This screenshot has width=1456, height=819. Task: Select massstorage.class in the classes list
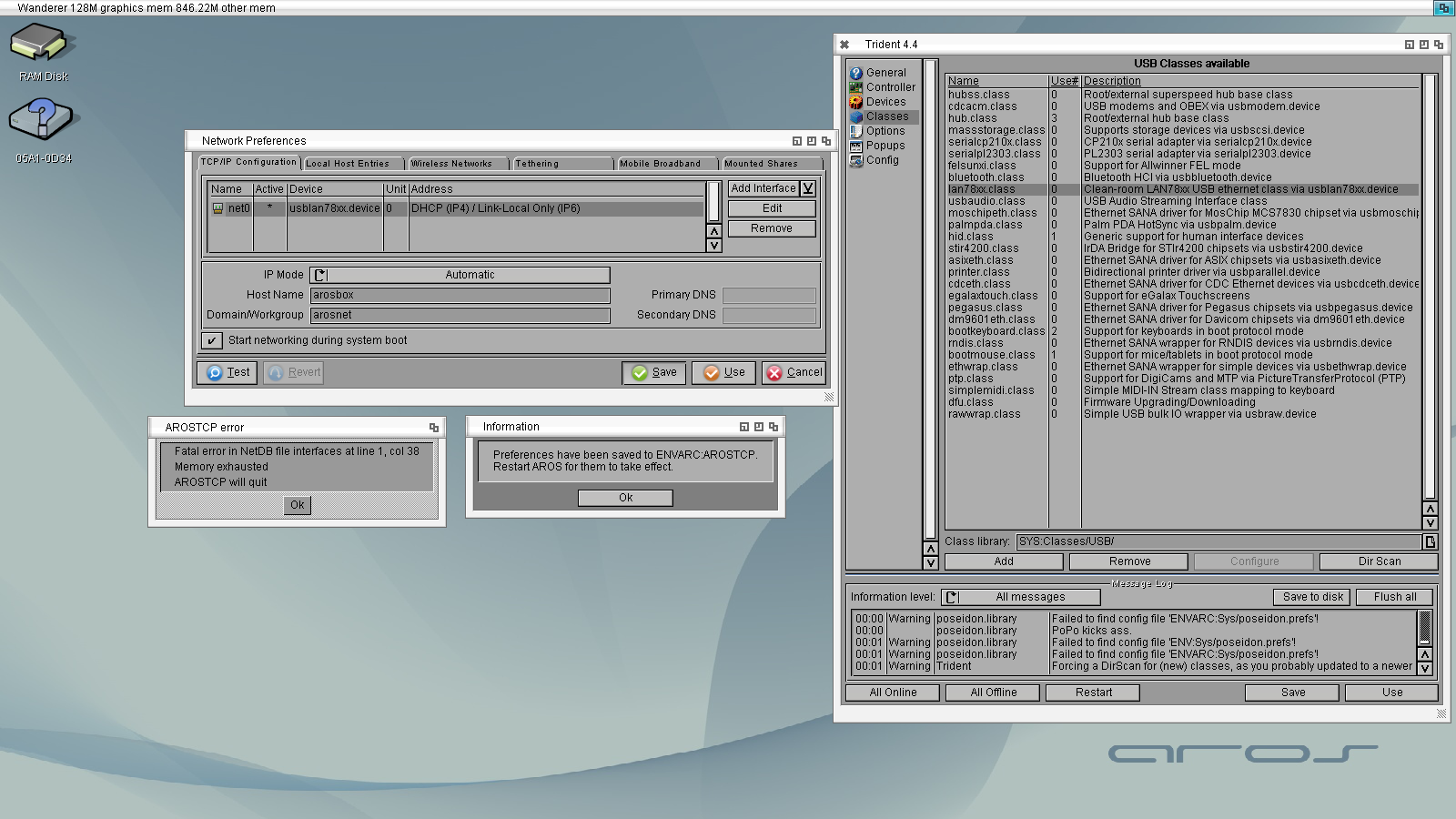(1183, 130)
